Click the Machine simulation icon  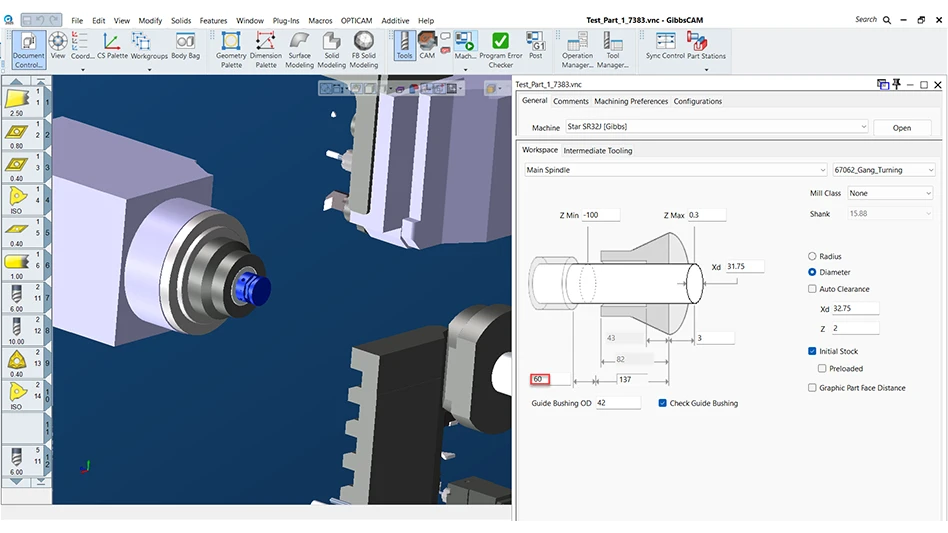(465, 46)
